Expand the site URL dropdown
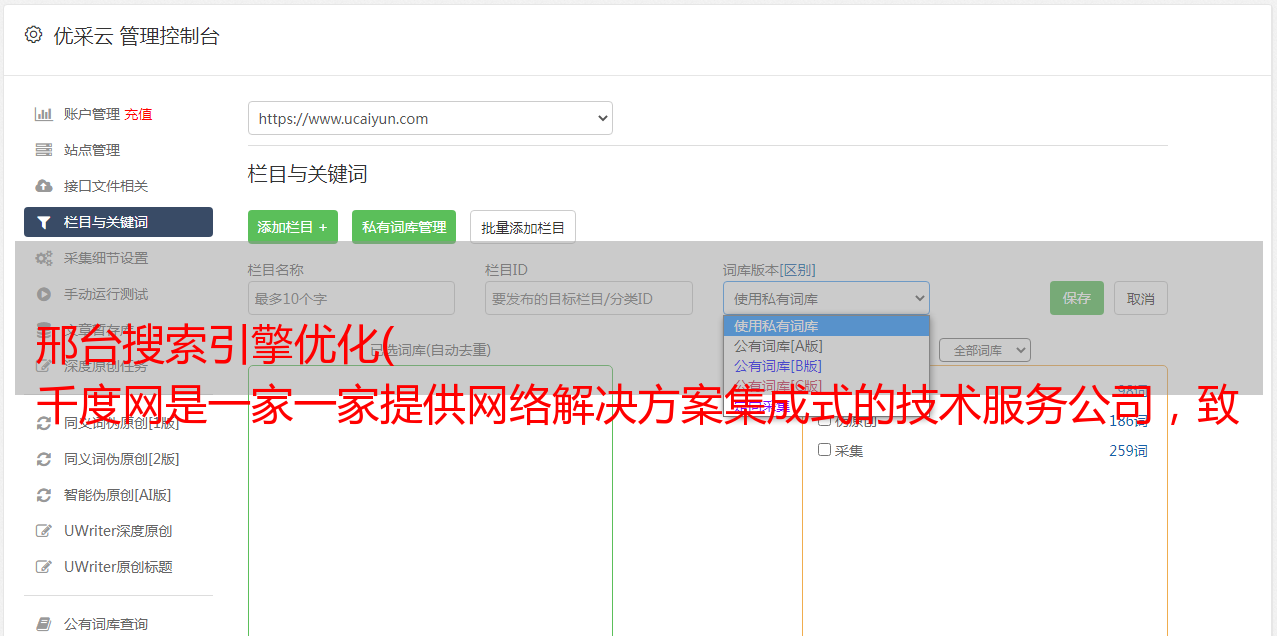The width and height of the screenshot is (1277, 636). [x=430, y=118]
